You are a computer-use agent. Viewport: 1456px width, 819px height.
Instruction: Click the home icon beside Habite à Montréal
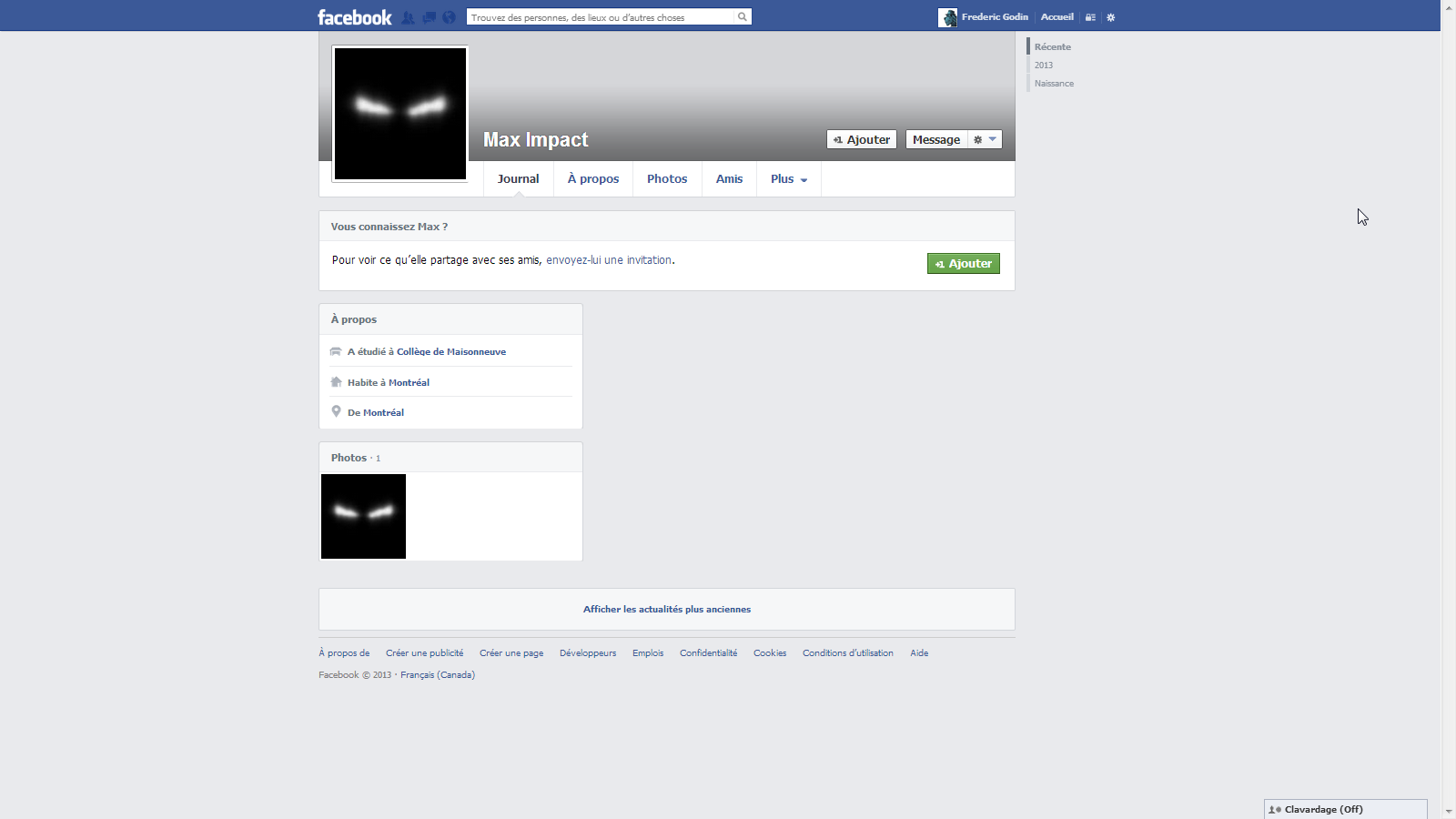[x=336, y=382]
